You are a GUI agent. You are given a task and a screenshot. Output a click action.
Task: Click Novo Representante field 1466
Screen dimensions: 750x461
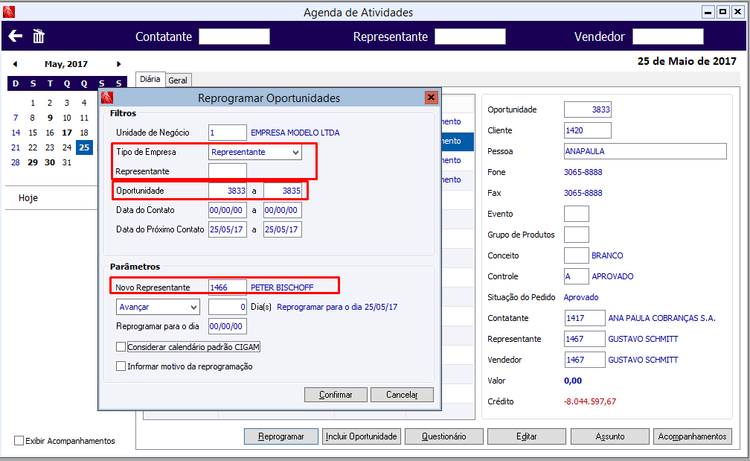[x=228, y=287]
